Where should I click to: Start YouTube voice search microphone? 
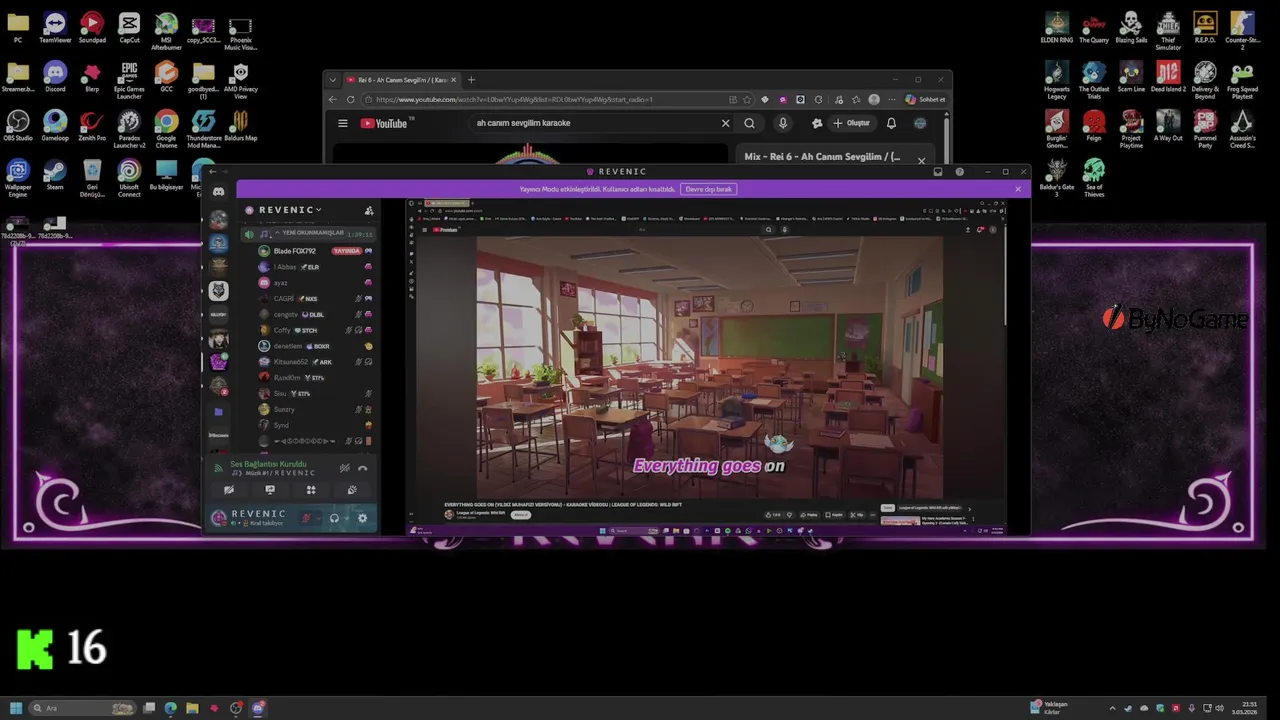point(783,123)
